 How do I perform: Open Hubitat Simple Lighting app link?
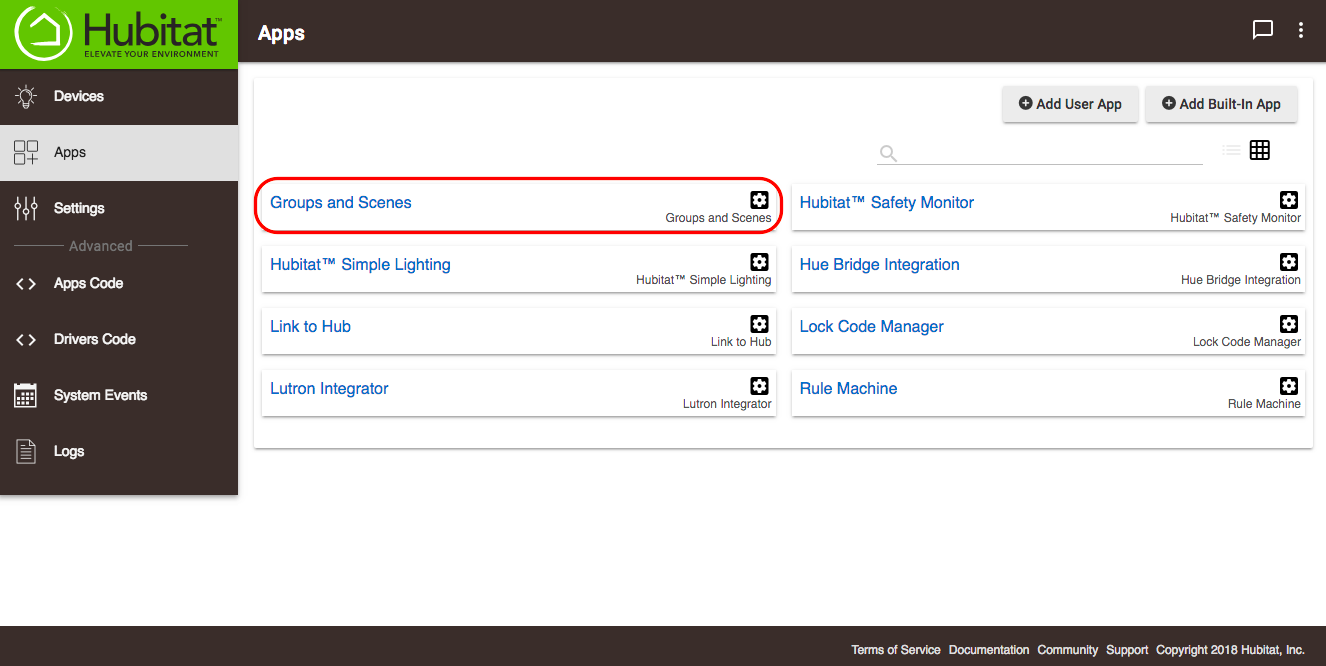pyautogui.click(x=360, y=265)
